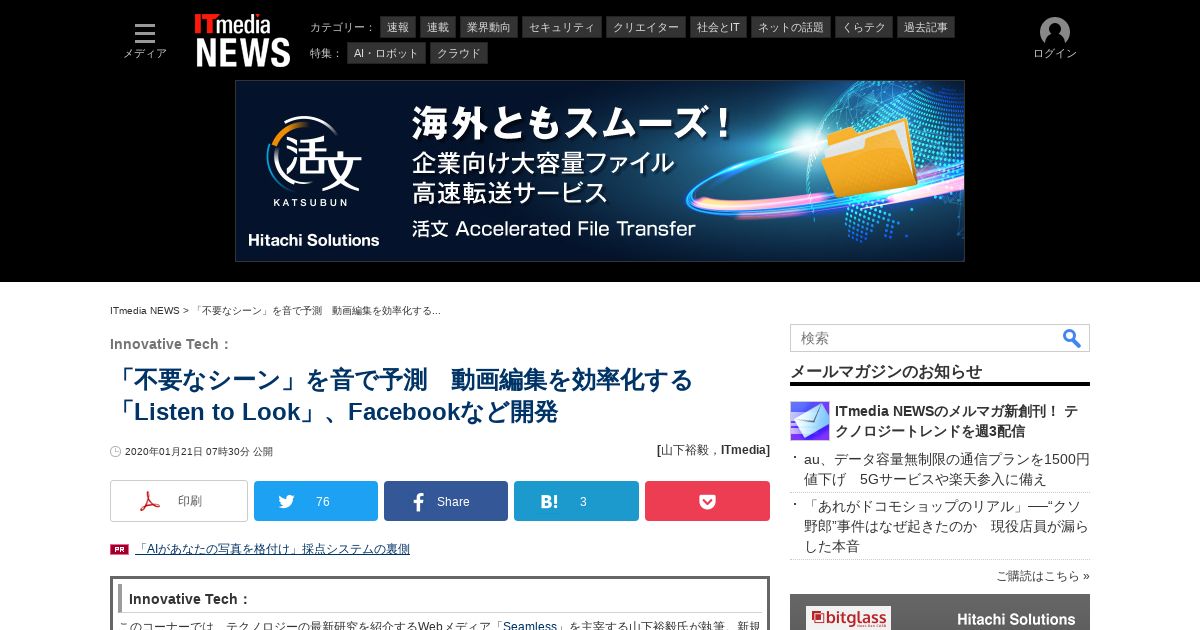Share article on Facebook
Viewport: 1200px width, 630px height.
point(446,501)
